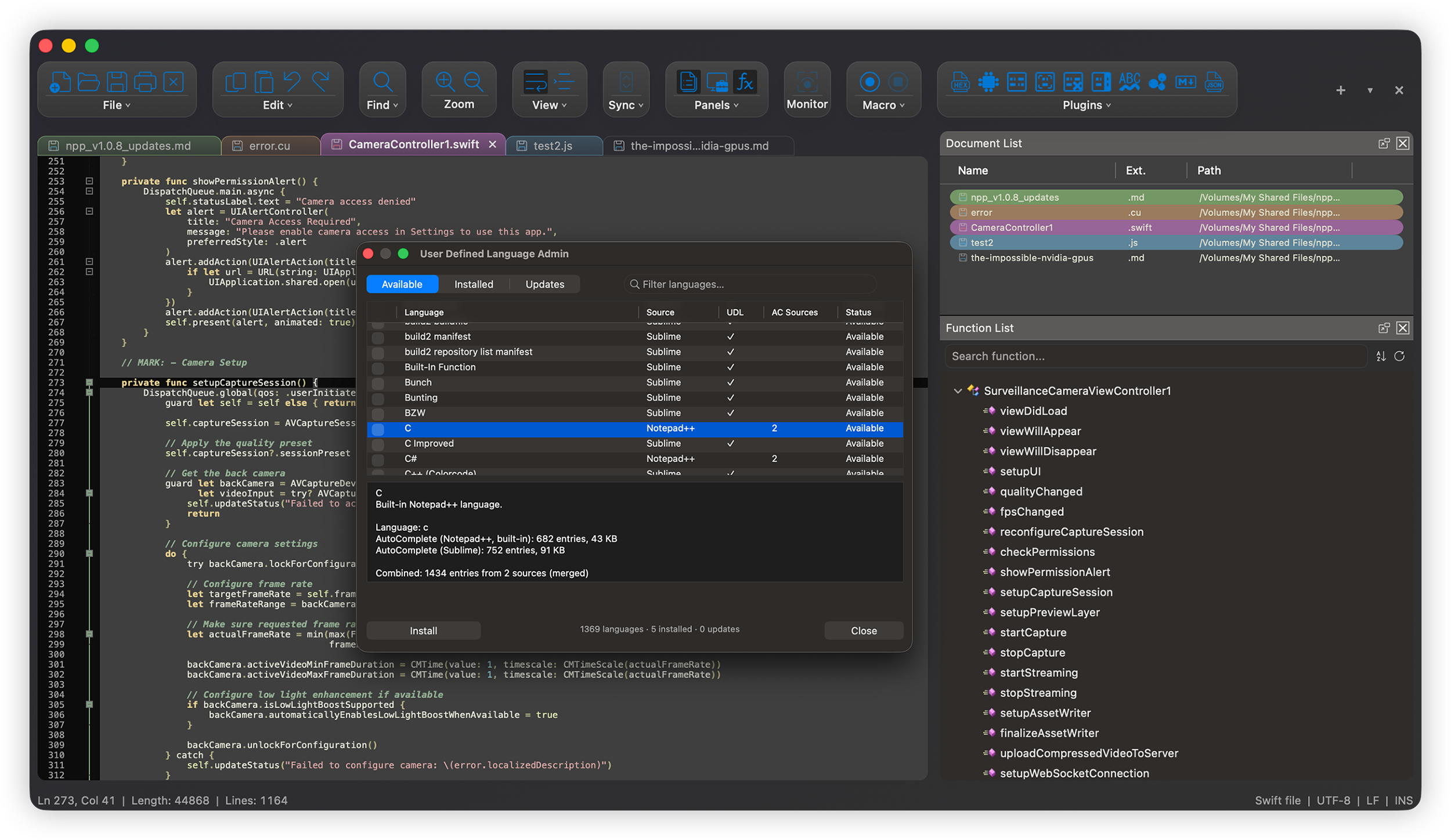Click the Monitor toolbar icon

(807, 82)
